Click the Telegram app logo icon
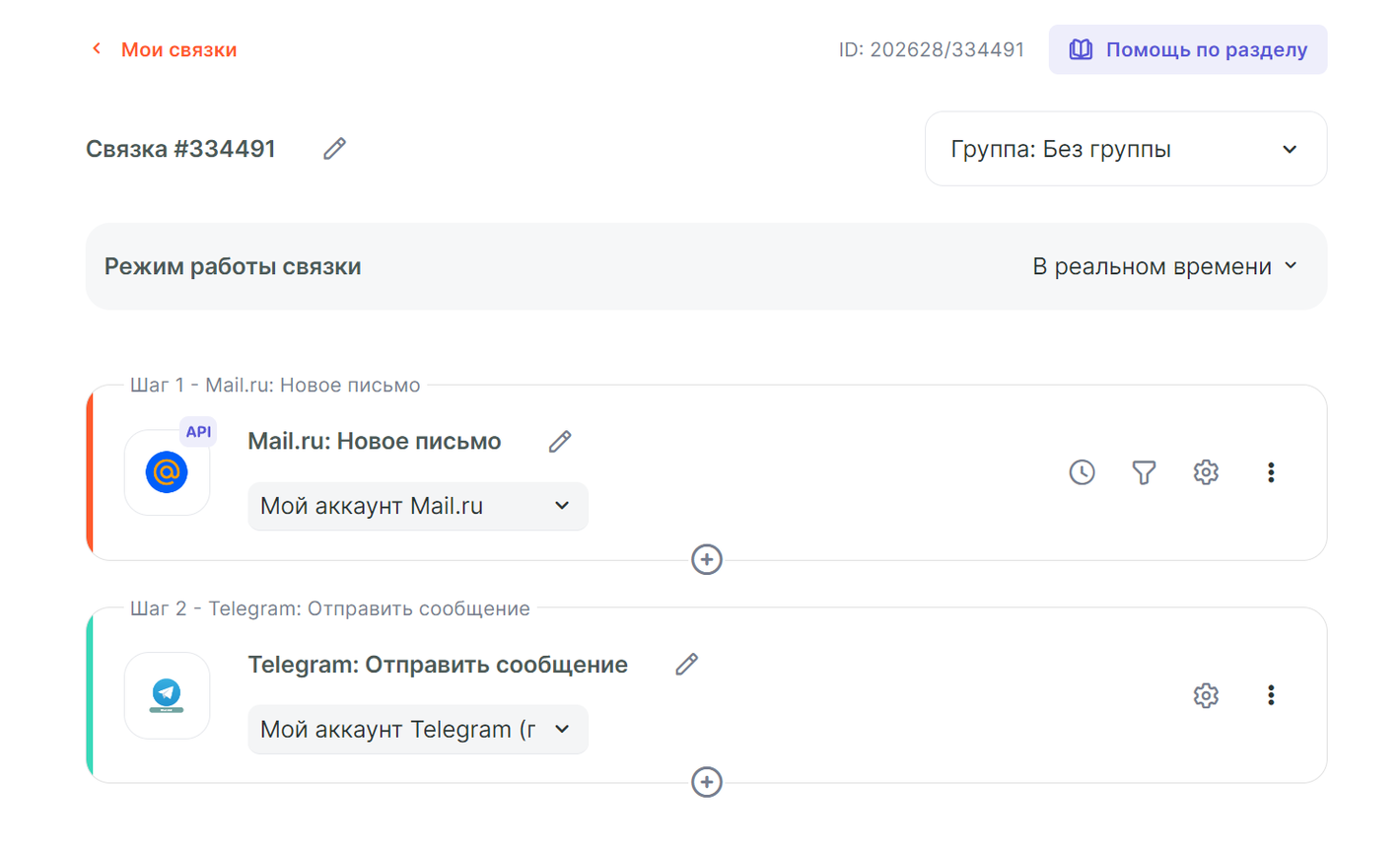The width and height of the screenshot is (1400, 855). (x=167, y=695)
